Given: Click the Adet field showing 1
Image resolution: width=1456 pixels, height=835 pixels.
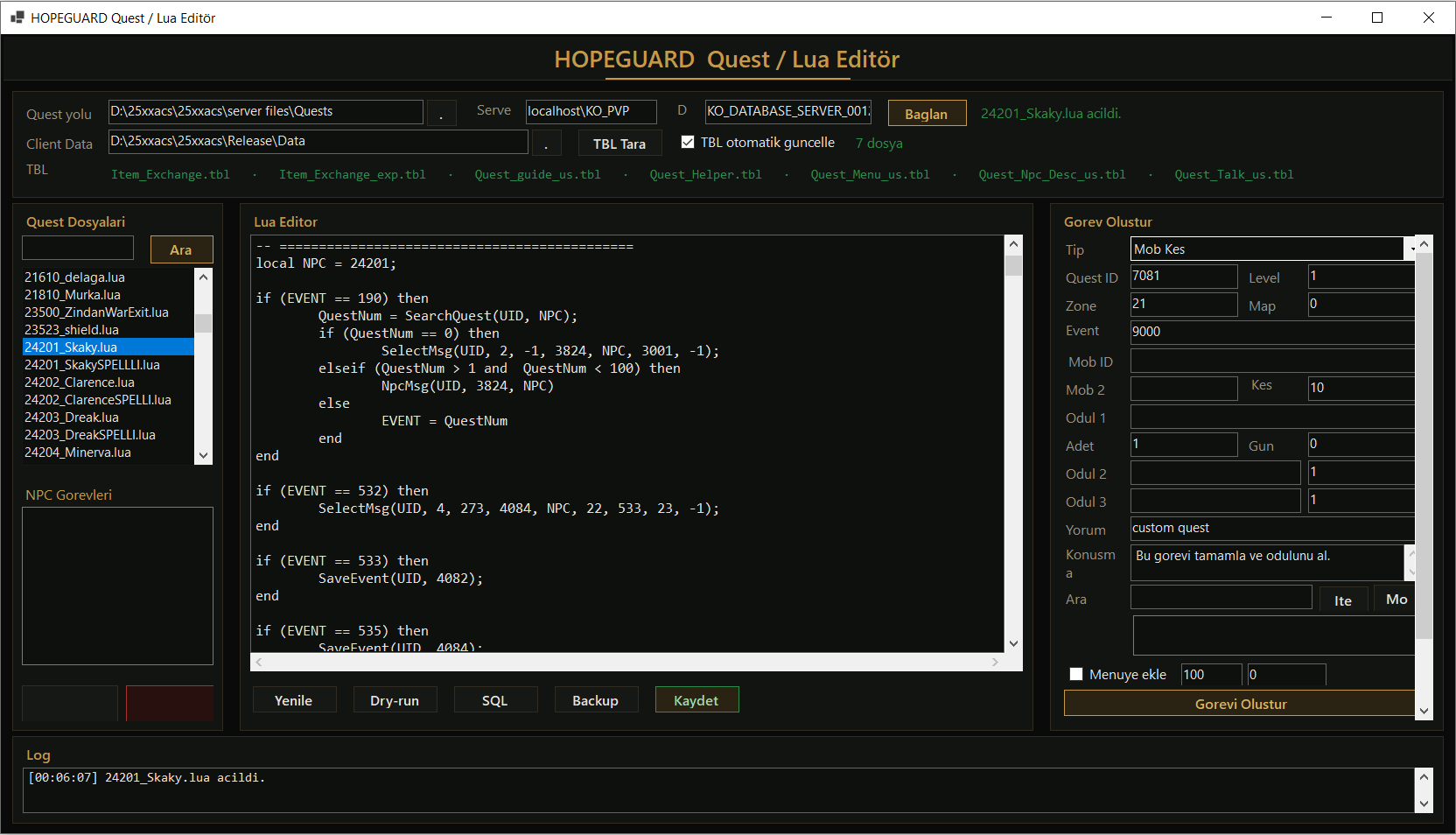Looking at the screenshot, I should click(1184, 445).
